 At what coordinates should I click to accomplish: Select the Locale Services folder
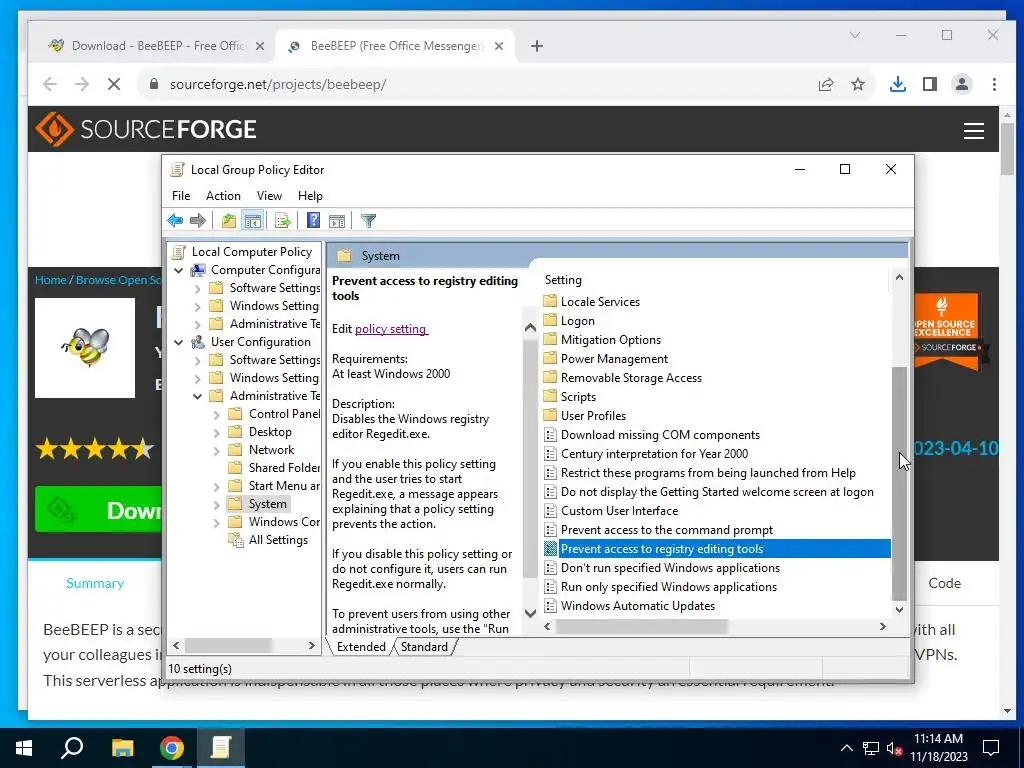(x=600, y=302)
